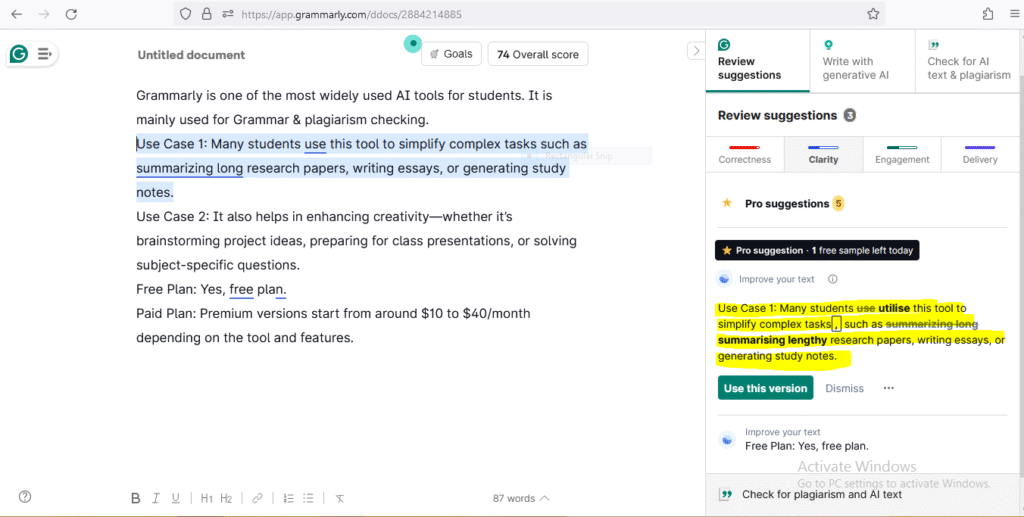The height and width of the screenshot is (517, 1024).
Task: Click the 'Pro suggestions' heading
Action: [x=787, y=204]
